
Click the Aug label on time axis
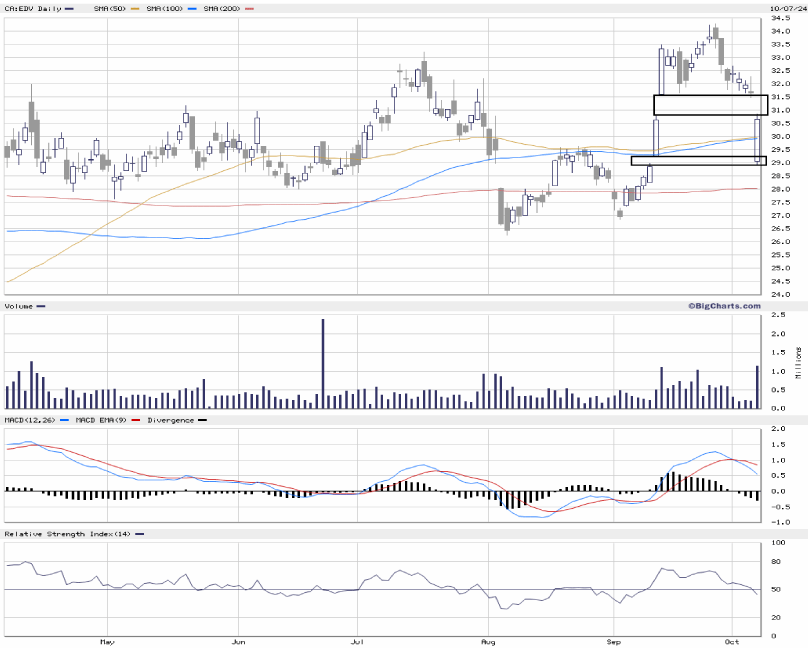(x=487, y=638)
